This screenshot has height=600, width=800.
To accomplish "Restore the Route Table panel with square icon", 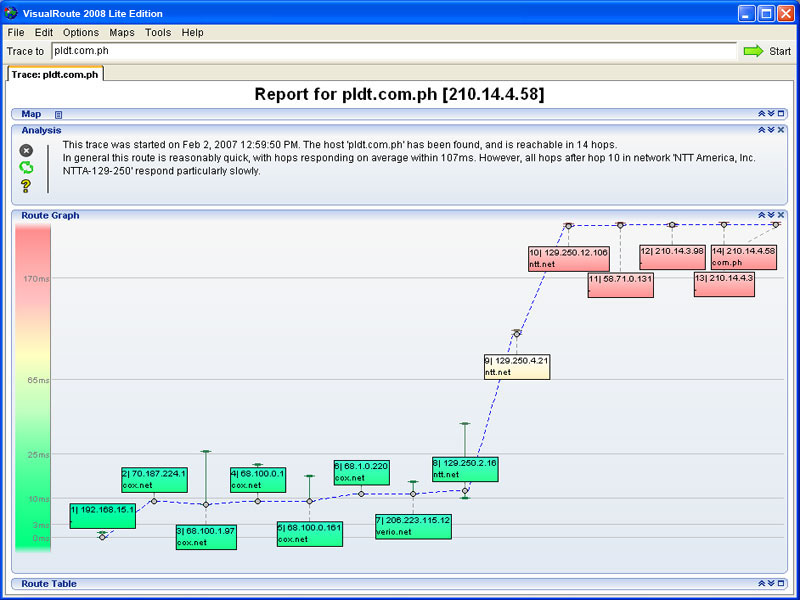I will [x=781, y=583].
